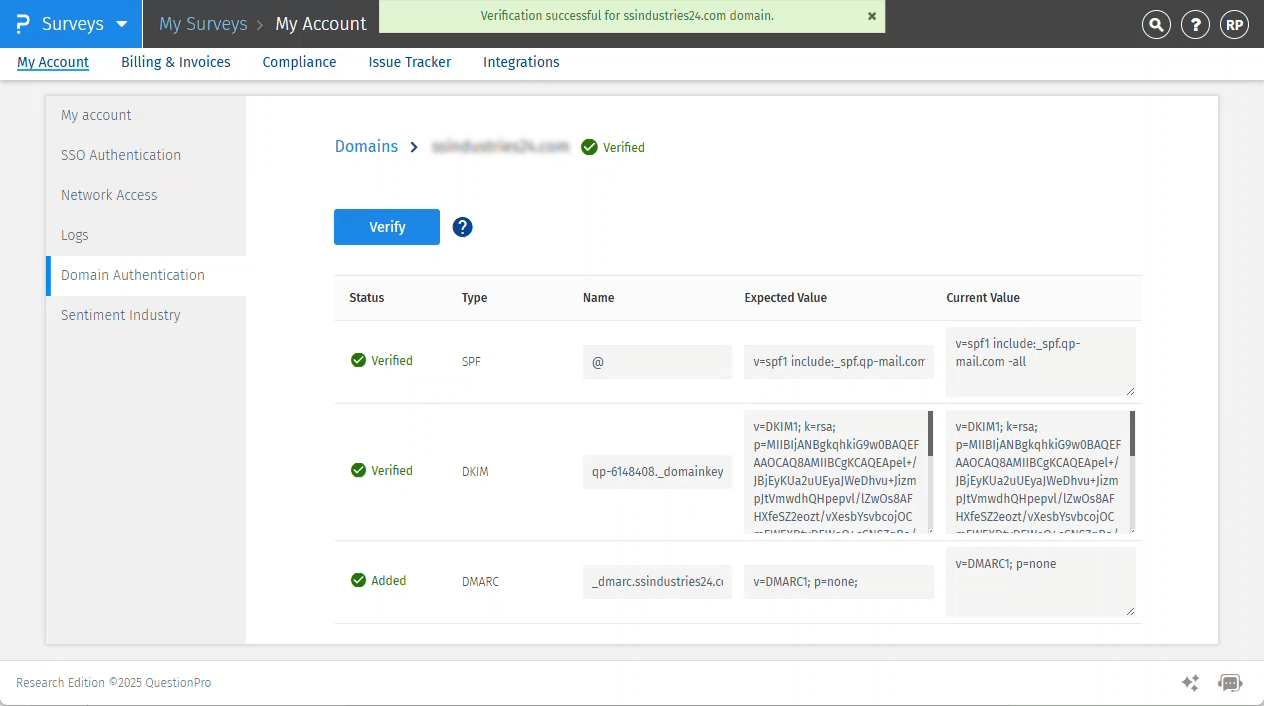Click the DMARC name field _dmarc.ssindustries24
1264x706 pixels.
[x=657, y=582]
